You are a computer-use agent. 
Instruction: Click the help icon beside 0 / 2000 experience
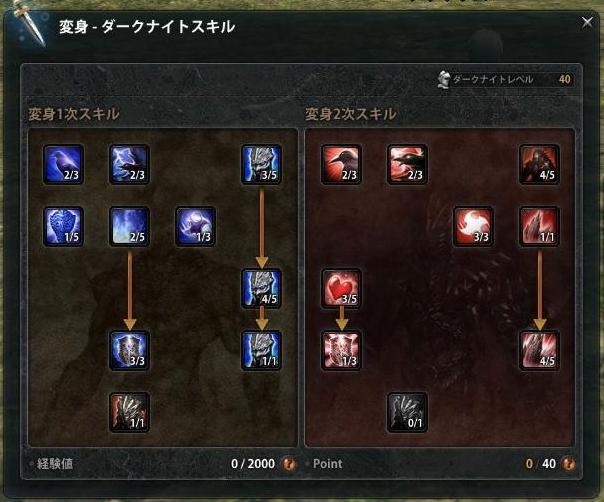point(289,463)
